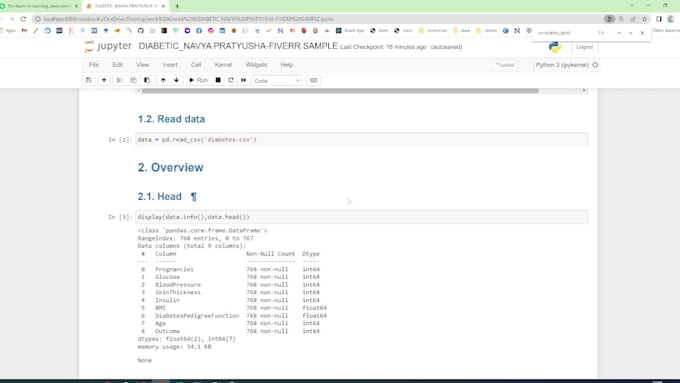This screenshot has height=383, width=680.
Task: Click the kernel idle status circle
Action: pos(595,65)
